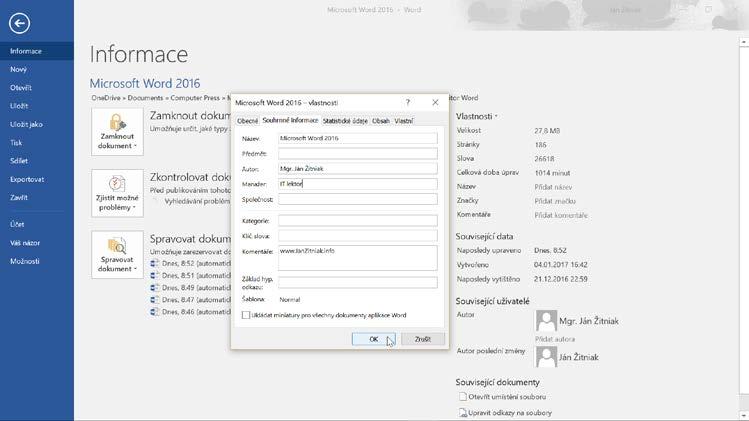Click the '27,8 MB' size value
The width and height of the screenshot is (749, 421).
point(547,130)
